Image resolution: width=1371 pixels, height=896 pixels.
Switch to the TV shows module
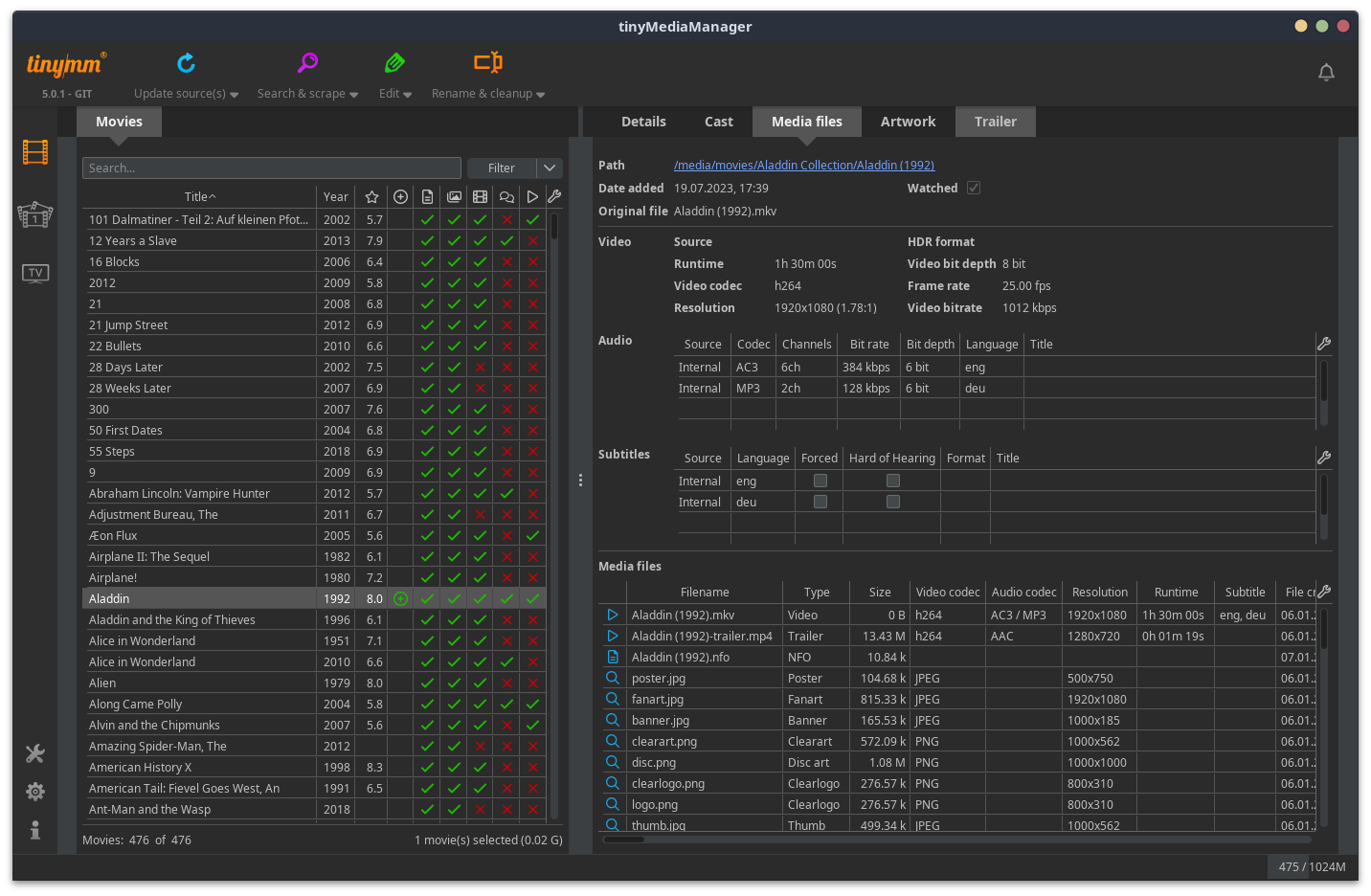pos(35,274)
